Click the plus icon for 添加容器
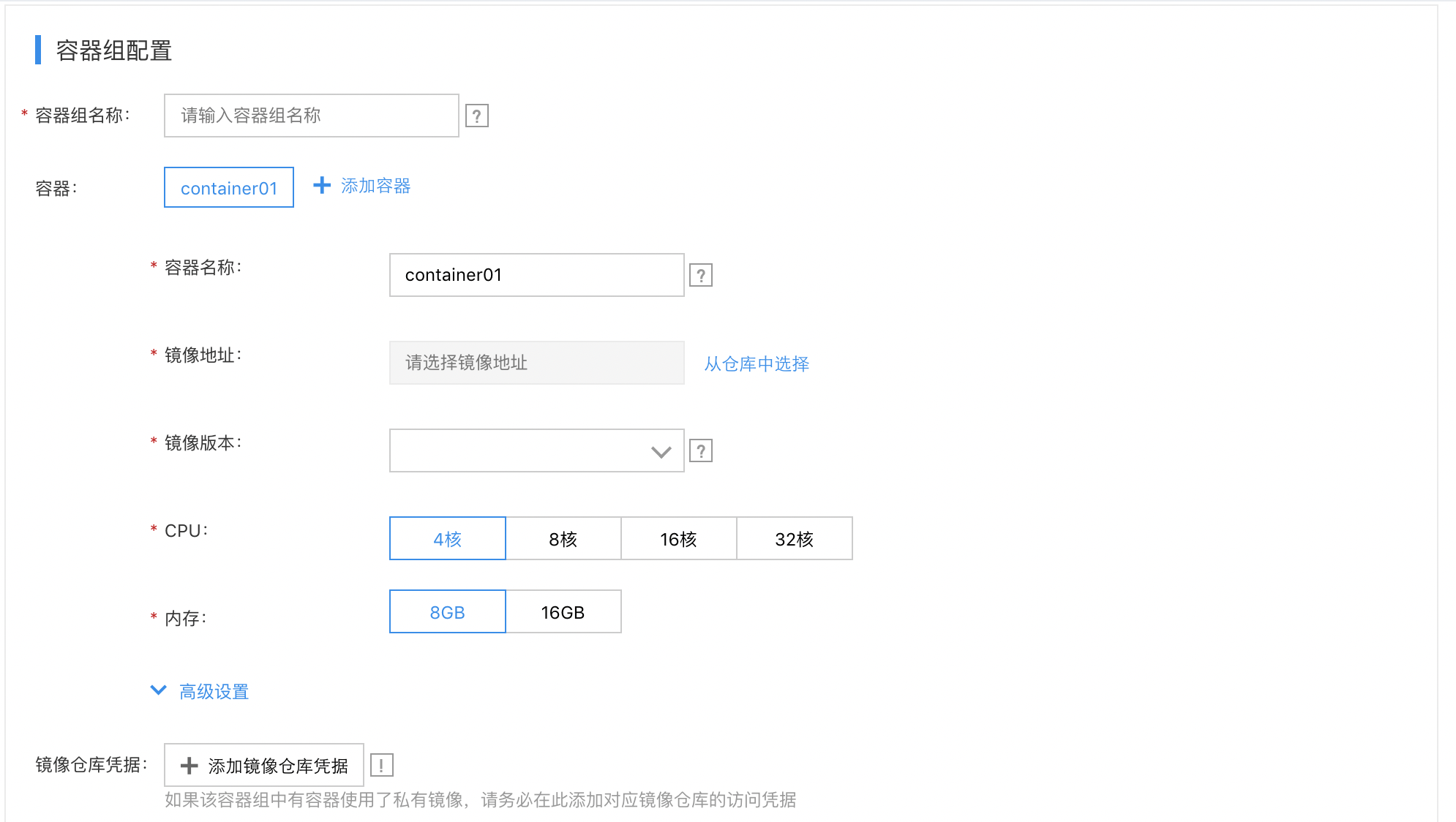The width and height of the screenshot is (1456, 822). [x=322, y=186]
